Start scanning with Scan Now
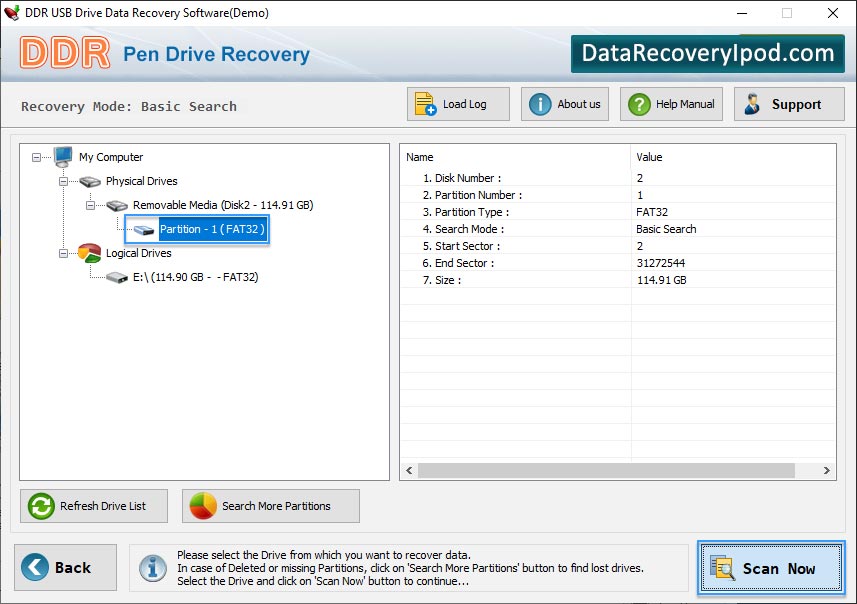Viewport: 857px width, 604px height. (771, 567)
